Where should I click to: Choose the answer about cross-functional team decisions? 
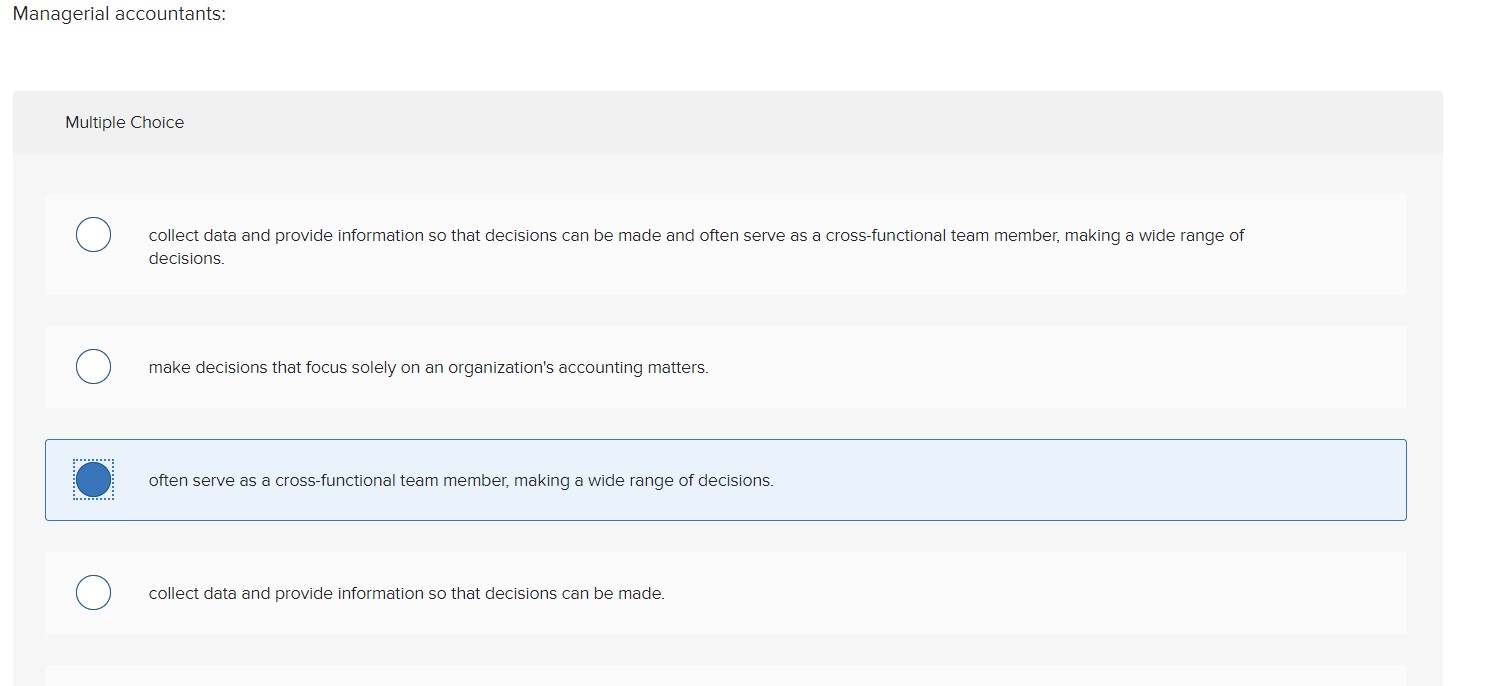[x=460, y=480]
